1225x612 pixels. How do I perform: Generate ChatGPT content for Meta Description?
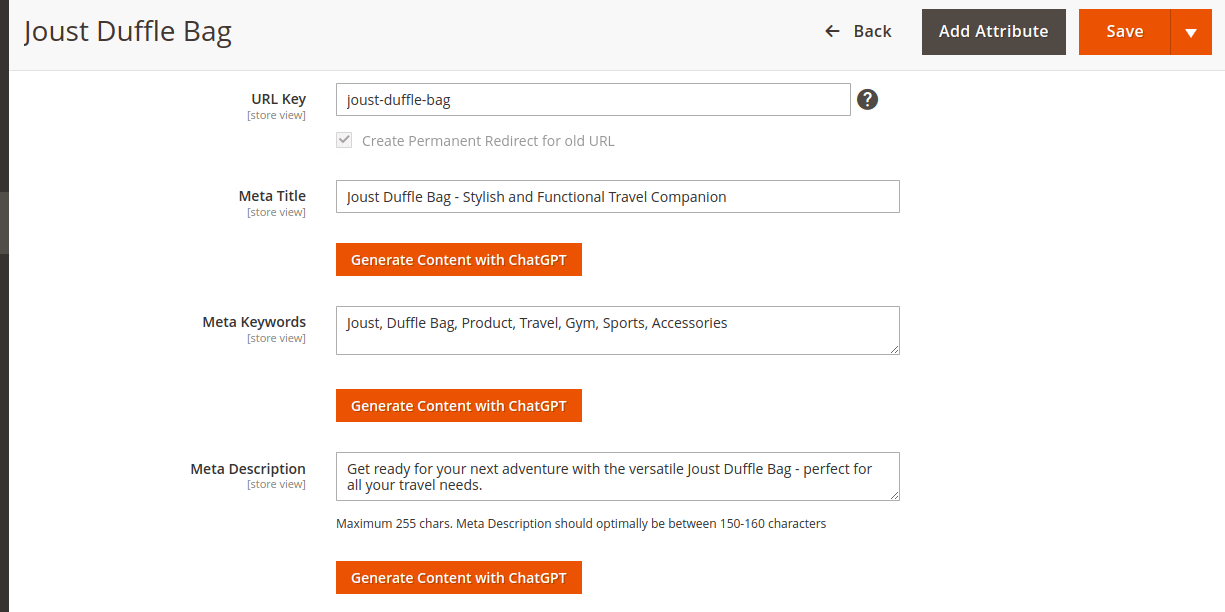pyautogui.click(x=458, y=578)
